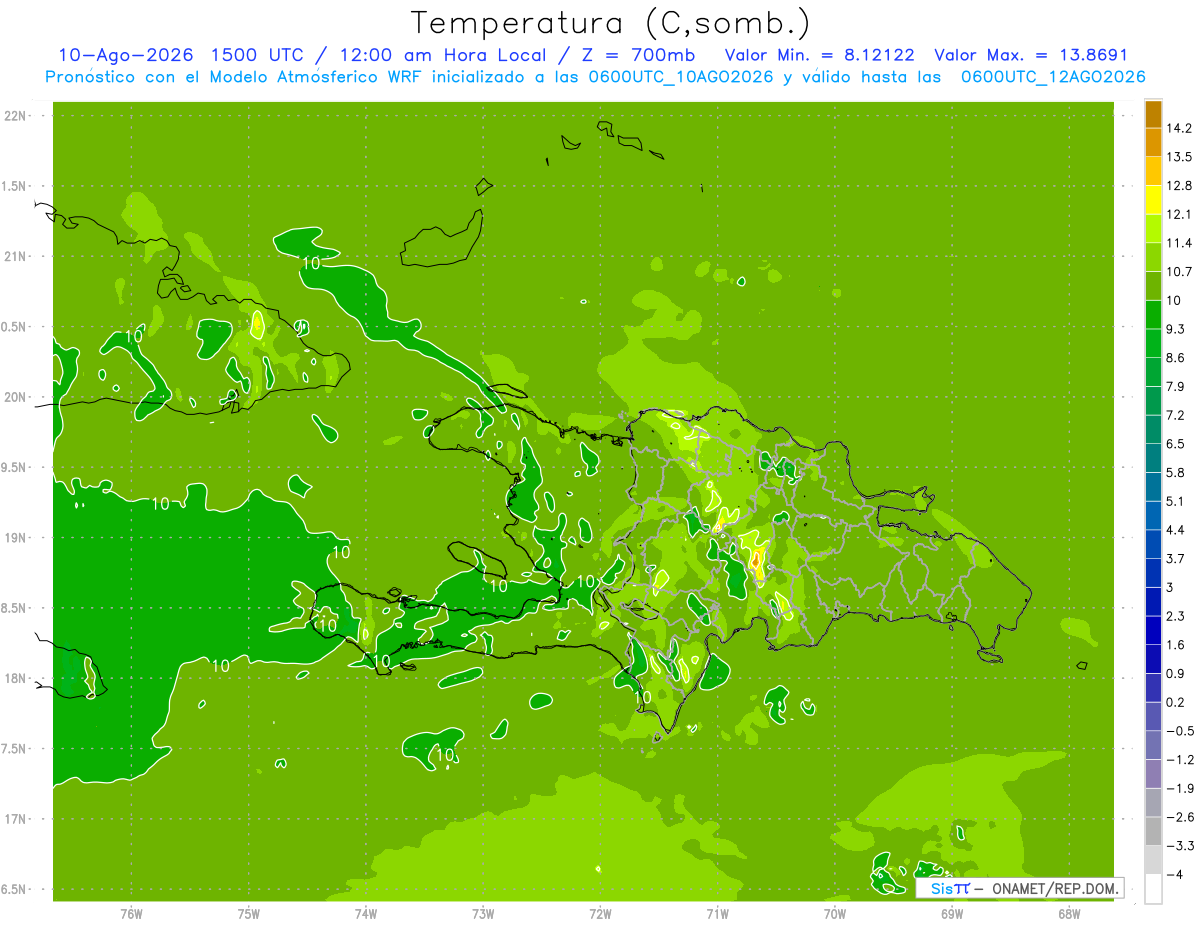Click the "7.5N" latitude tick label

pos(15,749)
